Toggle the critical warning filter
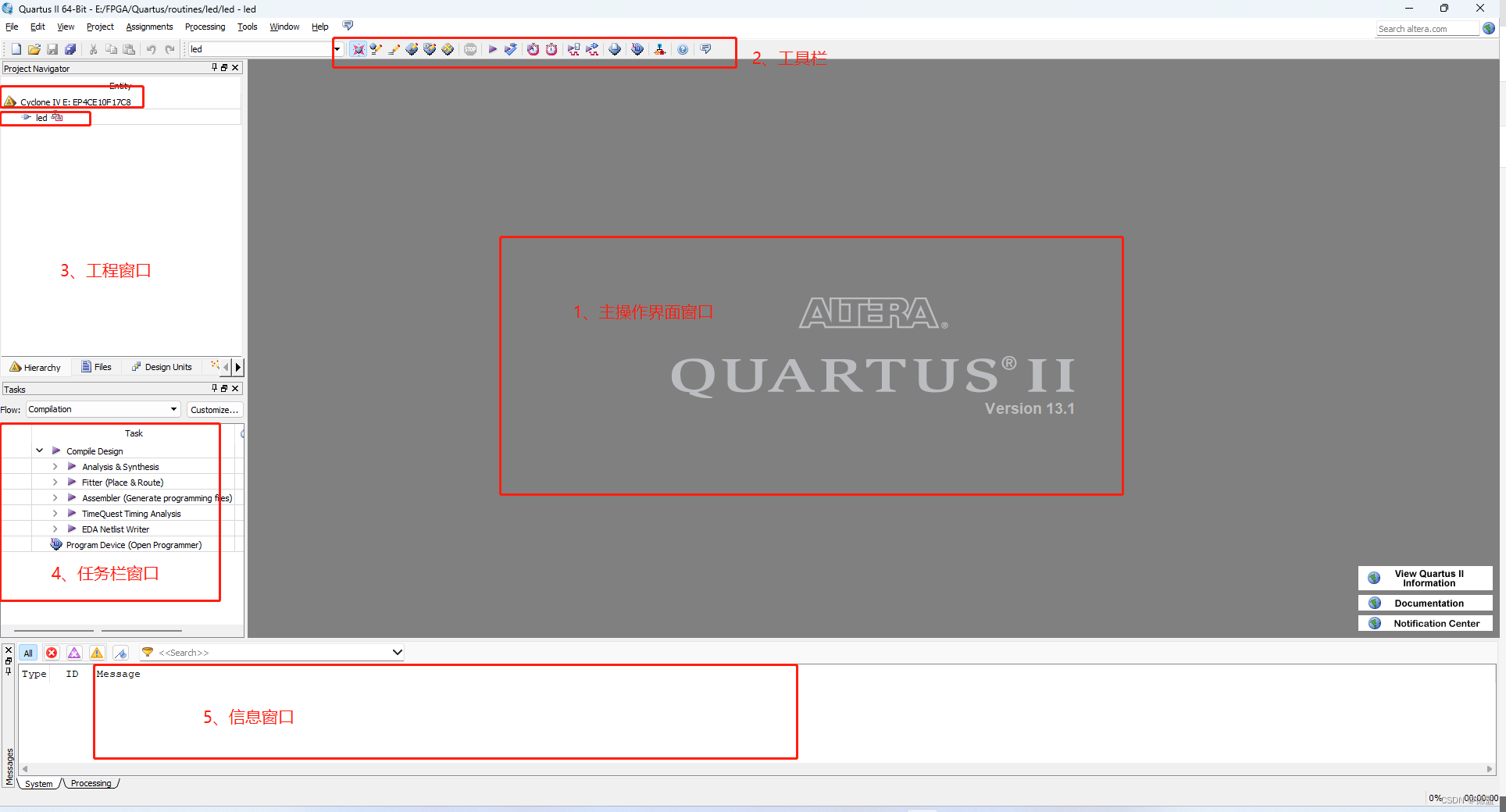Screen dimensions: 1506x812 click(74, 653)
